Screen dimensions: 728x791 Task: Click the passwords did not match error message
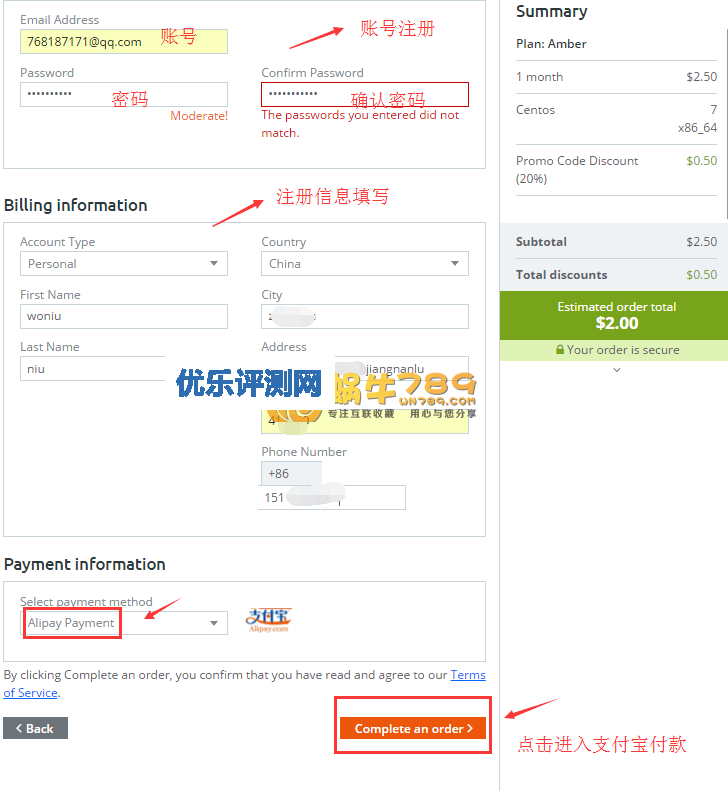(360, 124)
